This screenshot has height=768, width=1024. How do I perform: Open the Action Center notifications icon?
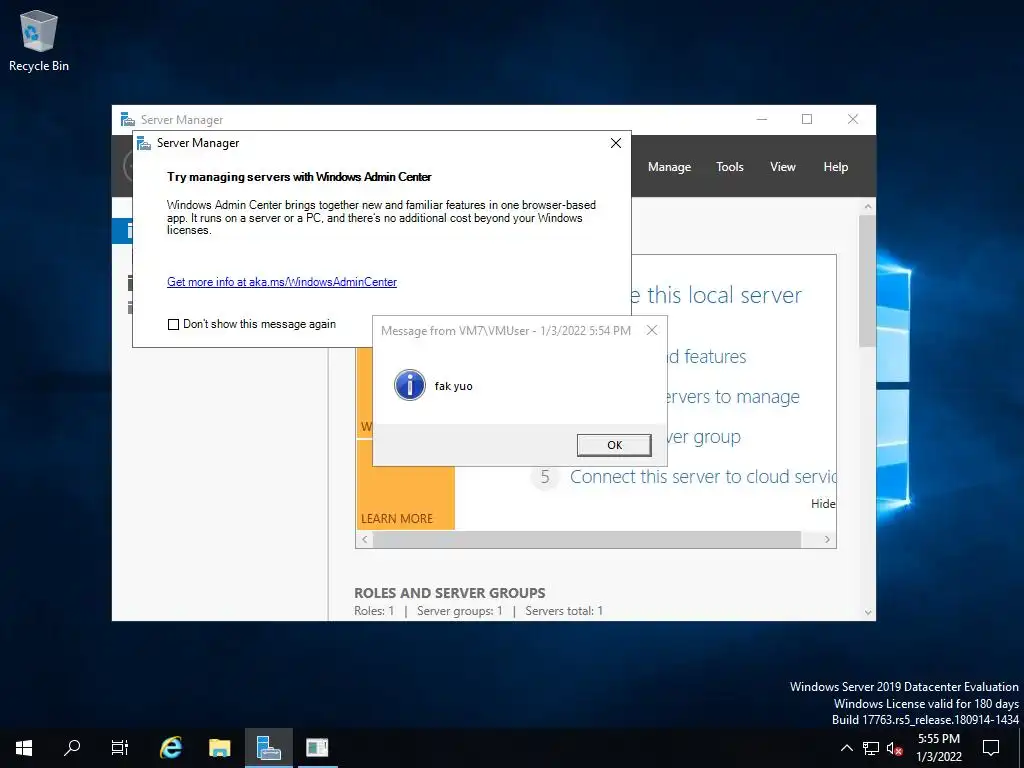click(x=991, y=748)
